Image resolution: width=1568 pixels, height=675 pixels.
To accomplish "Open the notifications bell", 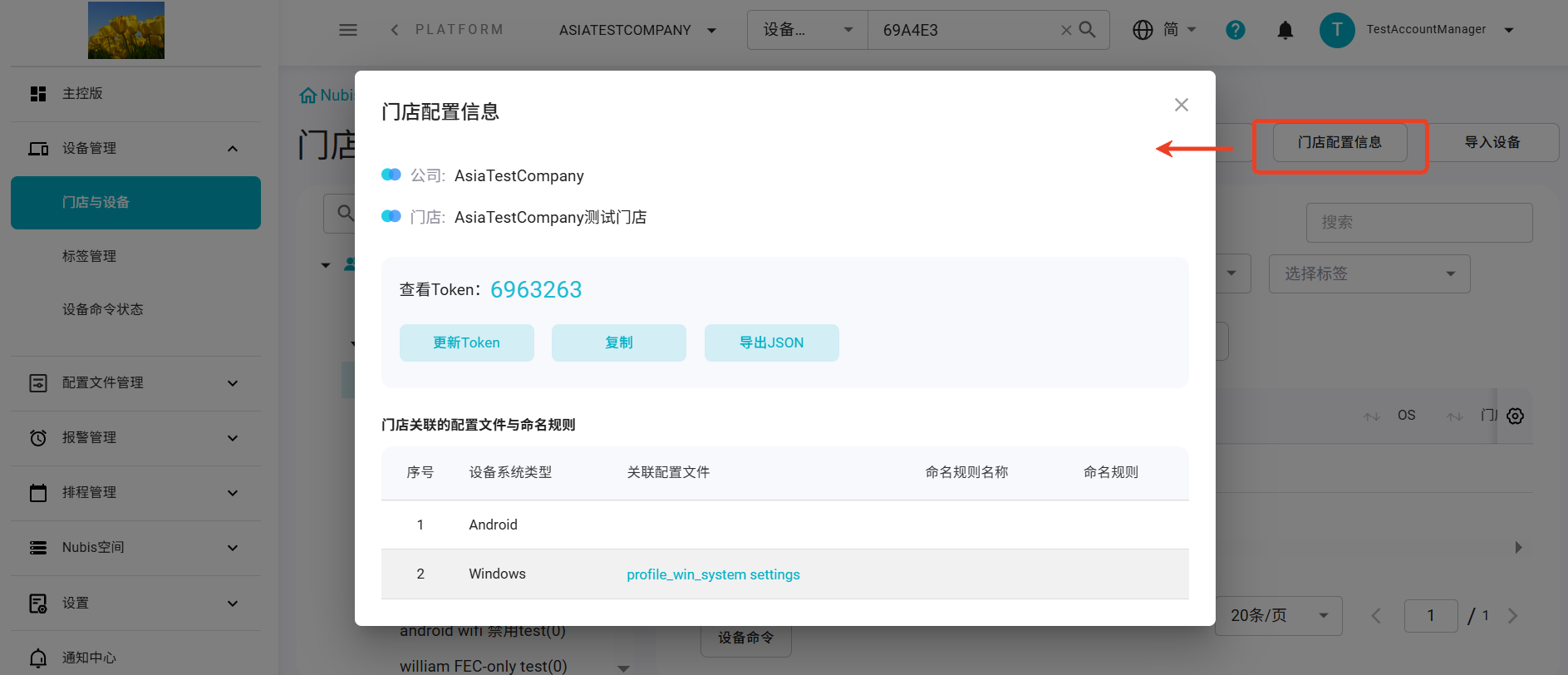I will [1285, 30].
